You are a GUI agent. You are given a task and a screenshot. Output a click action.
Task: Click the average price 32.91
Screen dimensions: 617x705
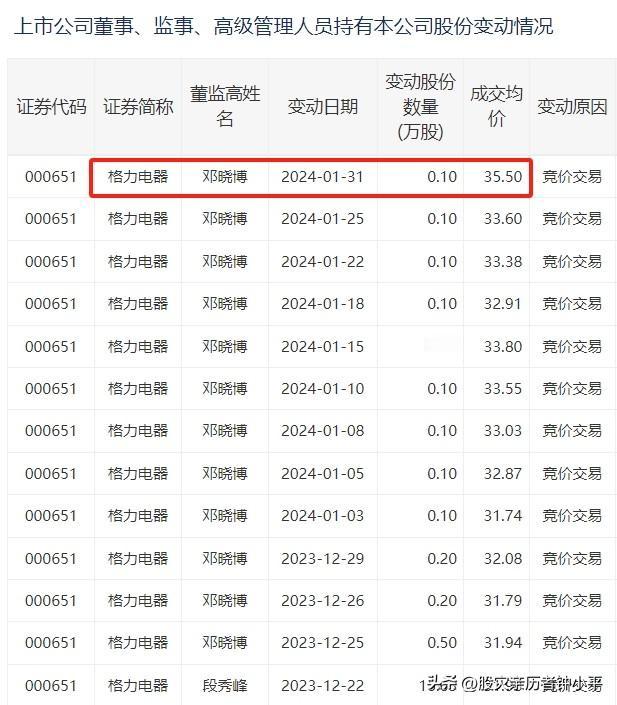tap(503, 304)
